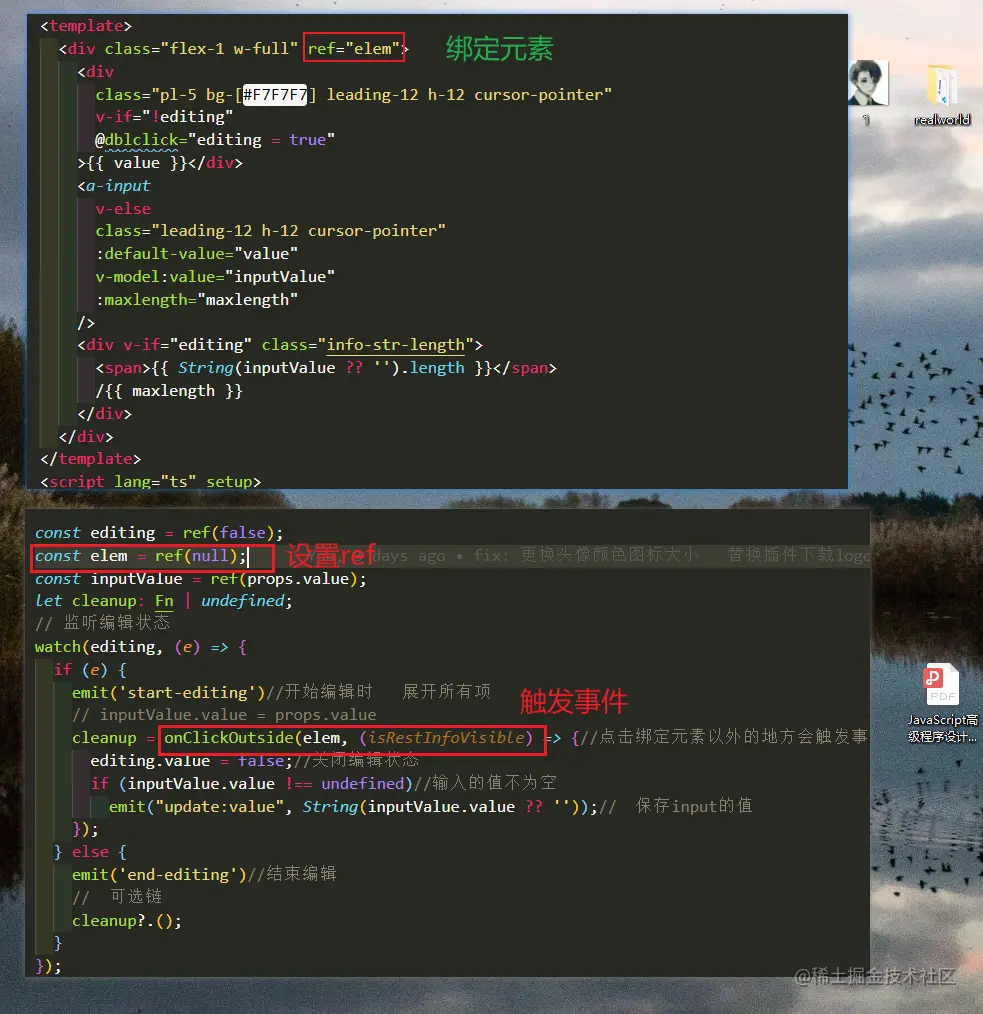The width and height of the screenshot is (983, 1014).
Task: Click the @dblclick event attribute
Action: point(137,140)
